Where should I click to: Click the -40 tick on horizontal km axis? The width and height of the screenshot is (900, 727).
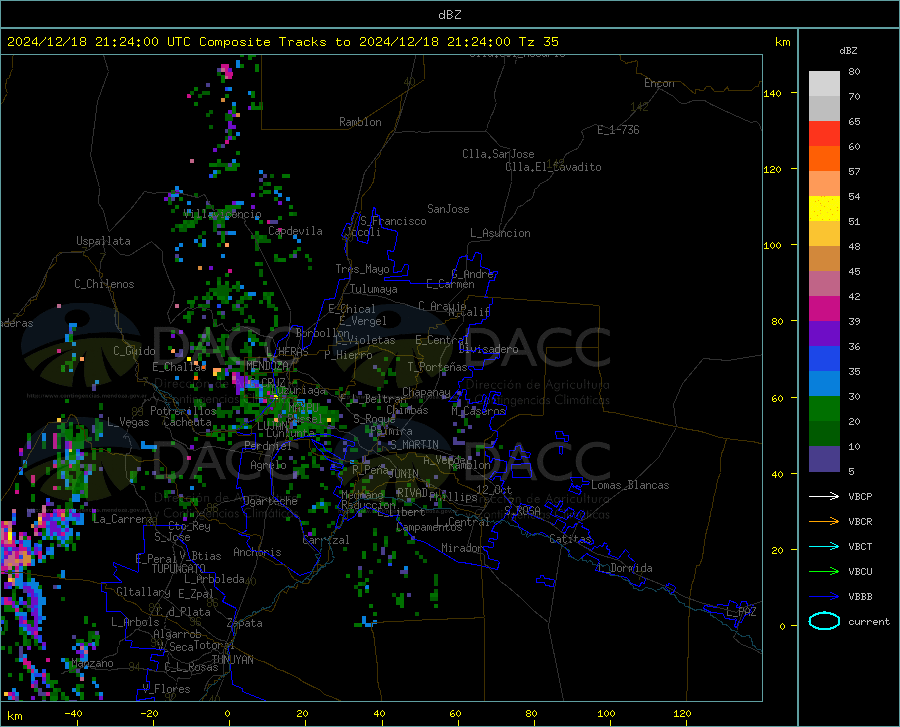(x=73, y=714)
